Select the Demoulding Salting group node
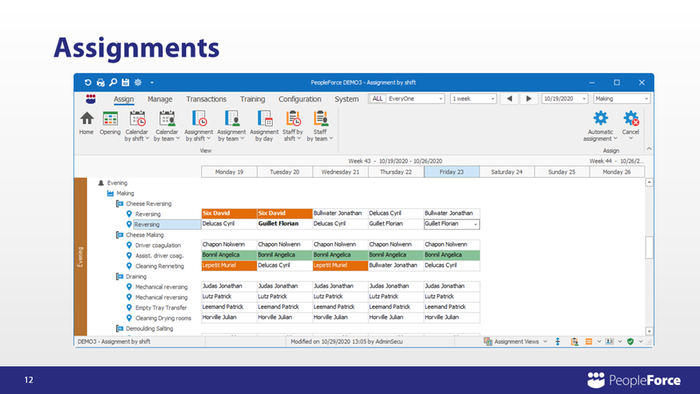 tap(149, 328)
